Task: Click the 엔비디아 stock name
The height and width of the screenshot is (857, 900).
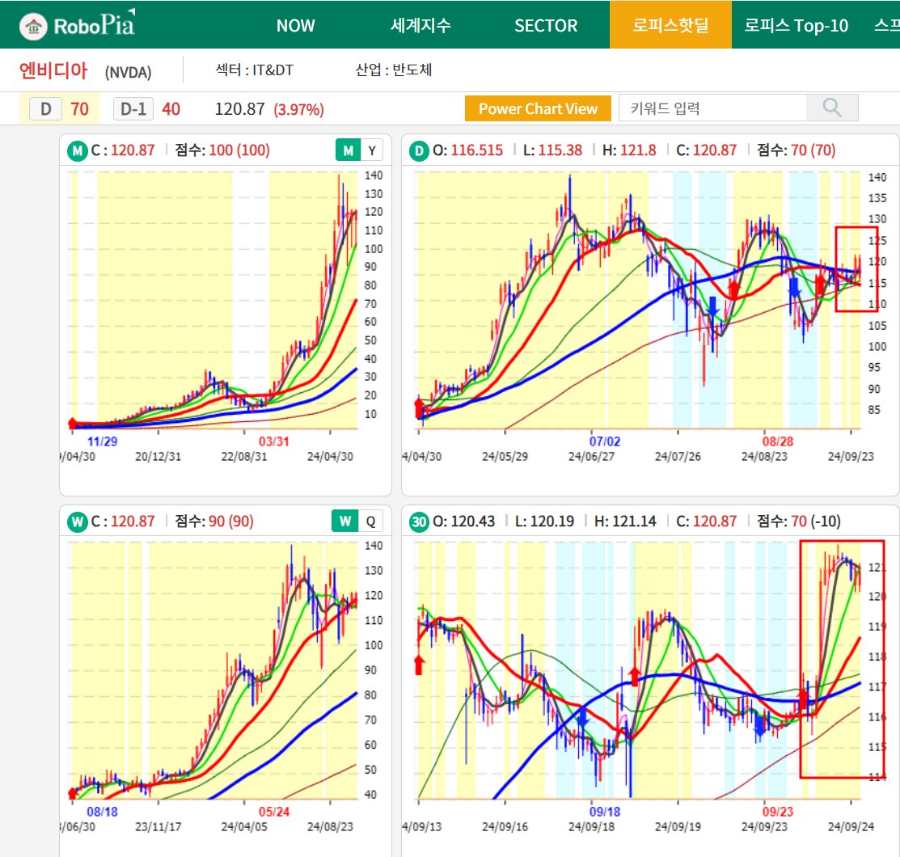Action: (53, 71)
